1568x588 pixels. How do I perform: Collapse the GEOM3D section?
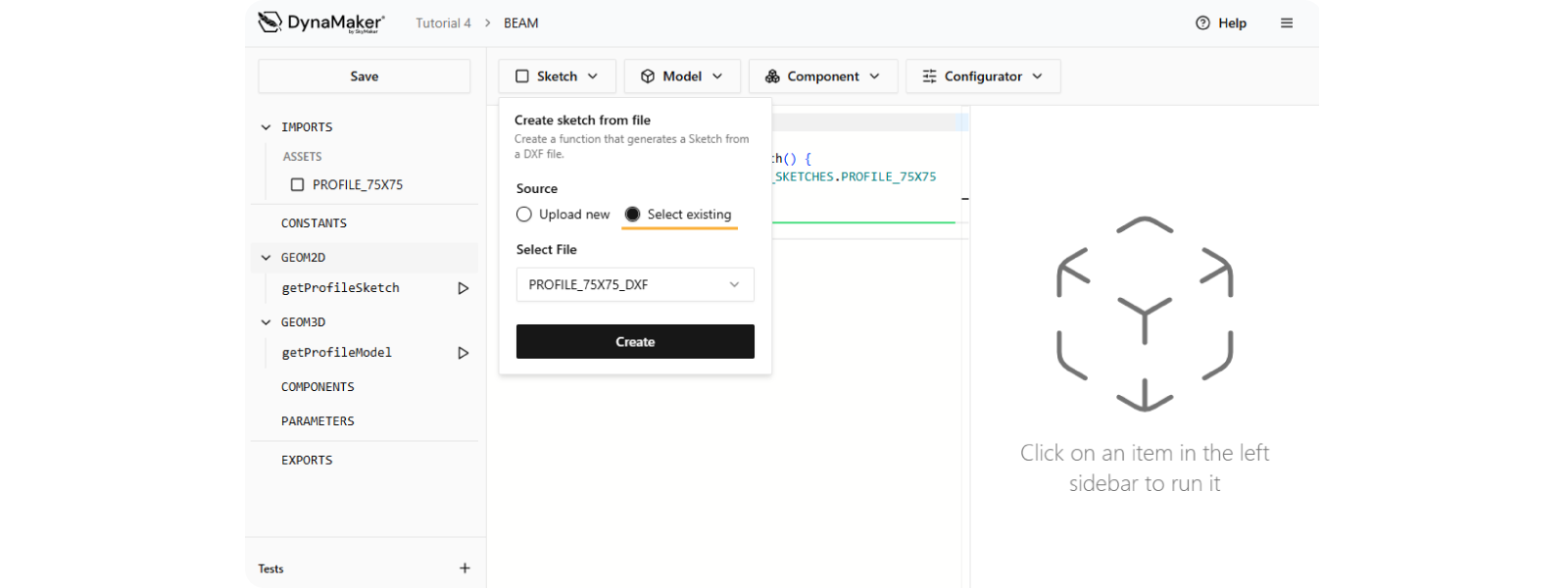click(x=266, y=322)
